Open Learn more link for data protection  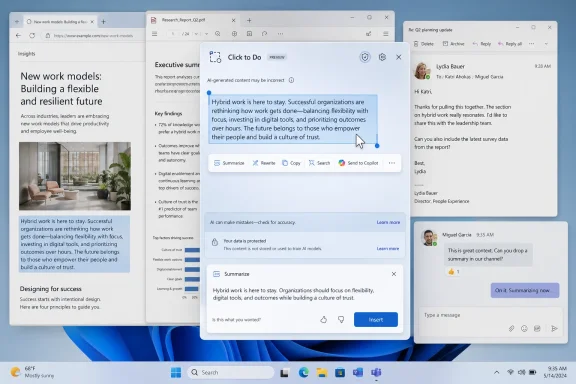tap(388, 249)
